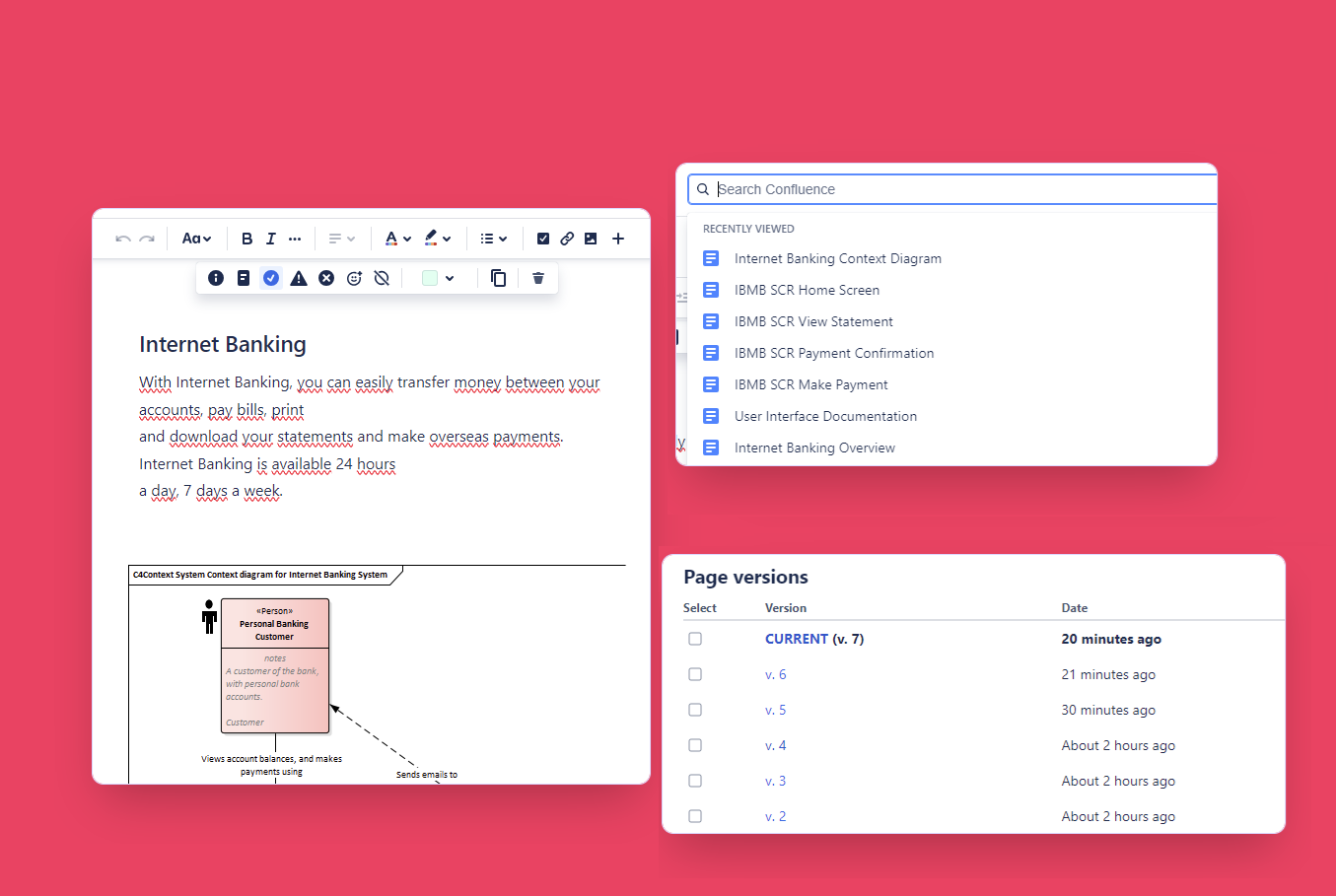Open IBMB SCR View Statement result
1336x896 pixels.
[813, 321]
